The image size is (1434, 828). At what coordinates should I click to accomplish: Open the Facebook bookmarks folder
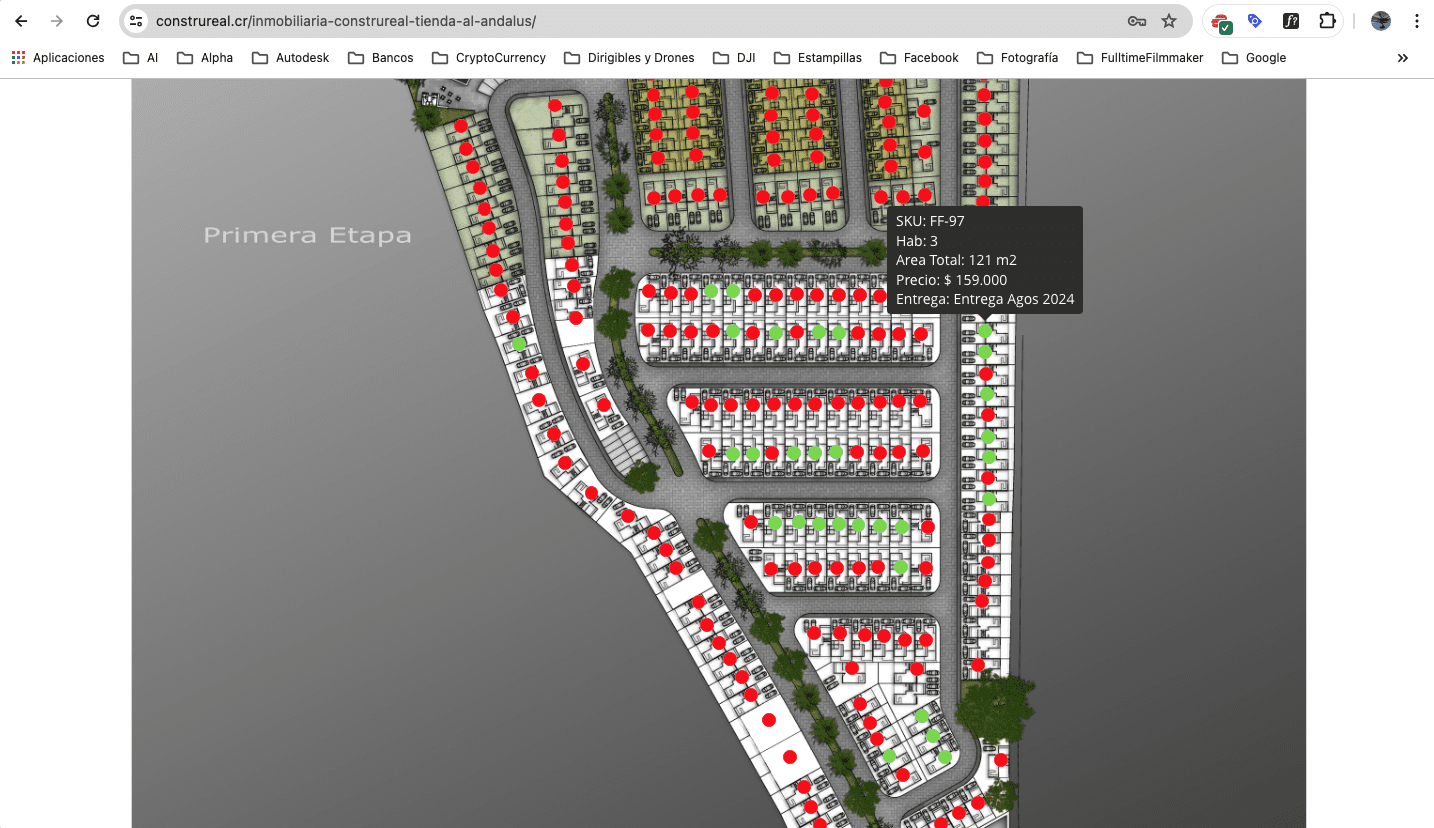coord(919,58)
